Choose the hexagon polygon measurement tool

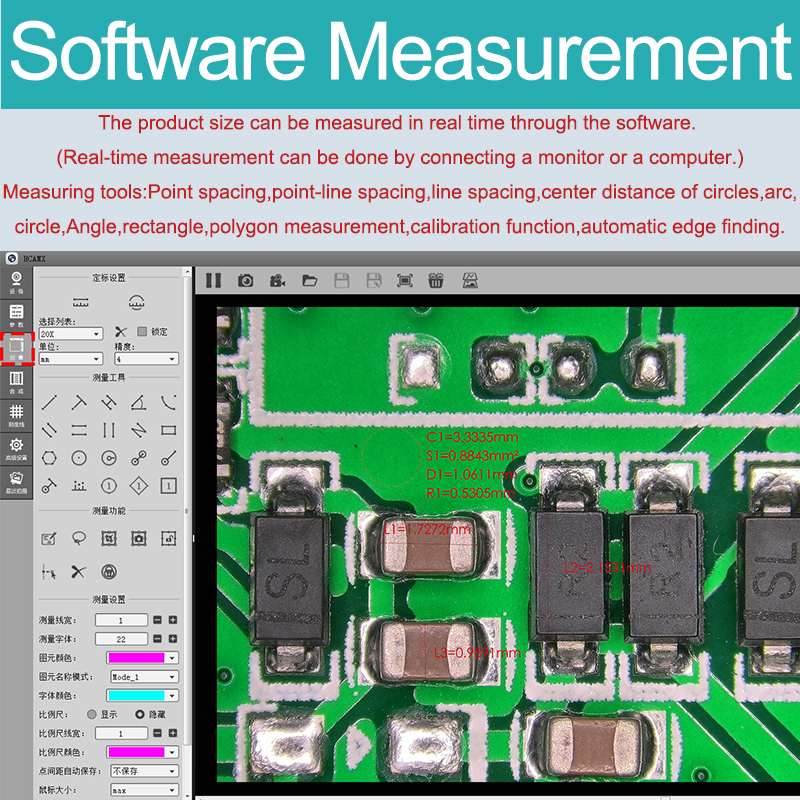point(48,458)
